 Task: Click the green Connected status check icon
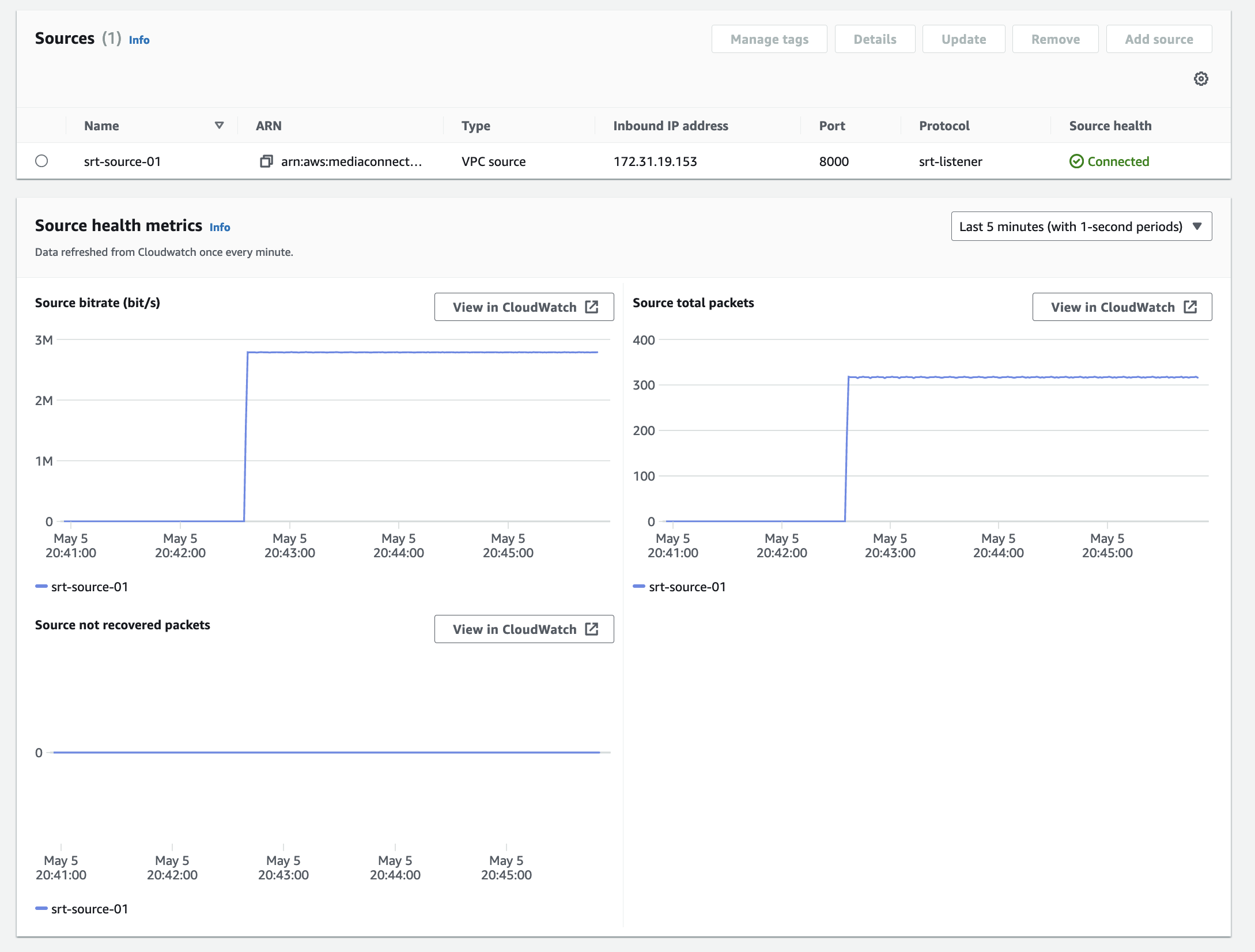click(x=1076, y=161)
